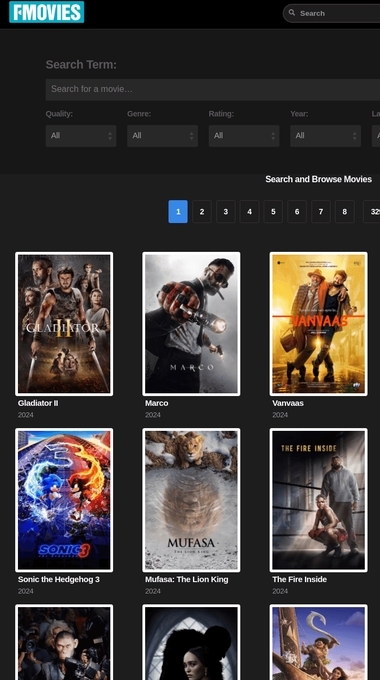Screen dimensions: 380x680
Task: Click the 'Search Term:' label
Action: pos(81,65)
